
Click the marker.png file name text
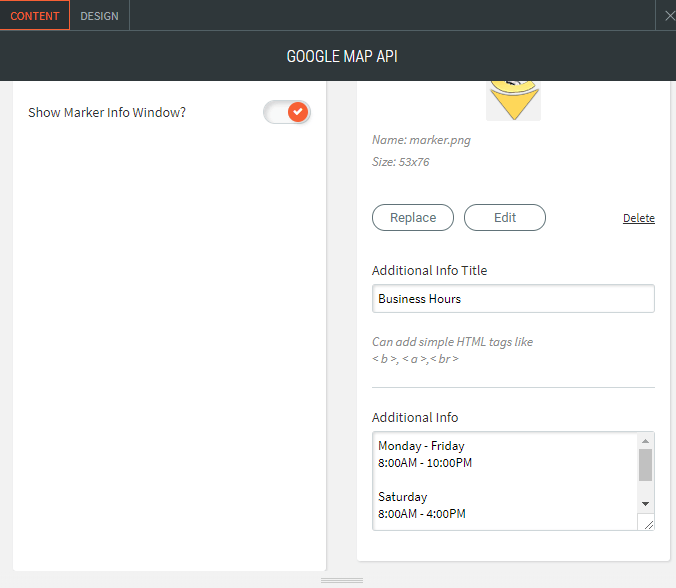point(421,140)
